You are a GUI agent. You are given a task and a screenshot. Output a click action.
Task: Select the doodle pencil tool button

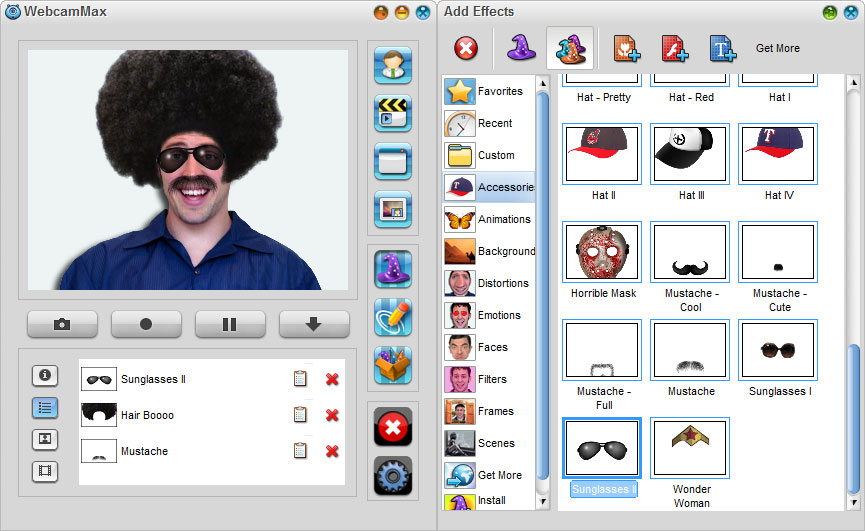pyautogui.click(x=393, y=317)
